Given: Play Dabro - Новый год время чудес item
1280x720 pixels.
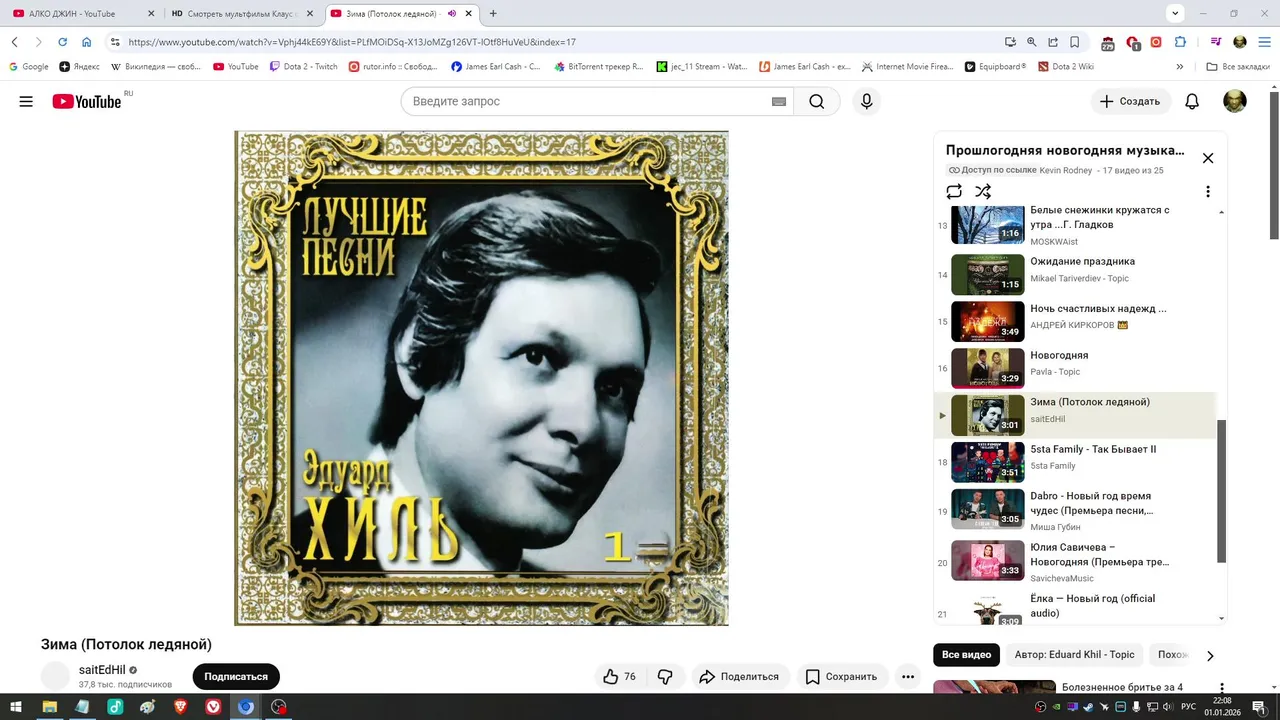Looking at the screenshot, I should (x=1075, y=509).
